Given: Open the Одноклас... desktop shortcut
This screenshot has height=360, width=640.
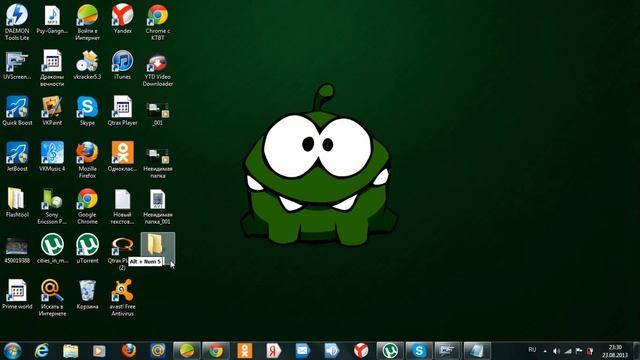Looking at the screenshot, I should [122, 157].
